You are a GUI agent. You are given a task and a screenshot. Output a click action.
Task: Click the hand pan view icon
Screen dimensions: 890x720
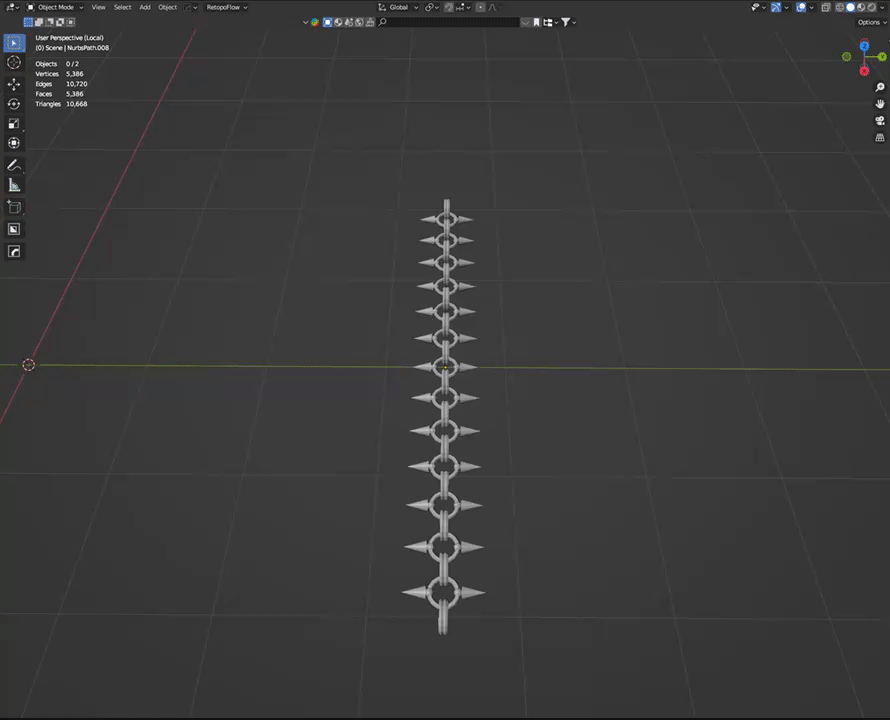(880, 104)
